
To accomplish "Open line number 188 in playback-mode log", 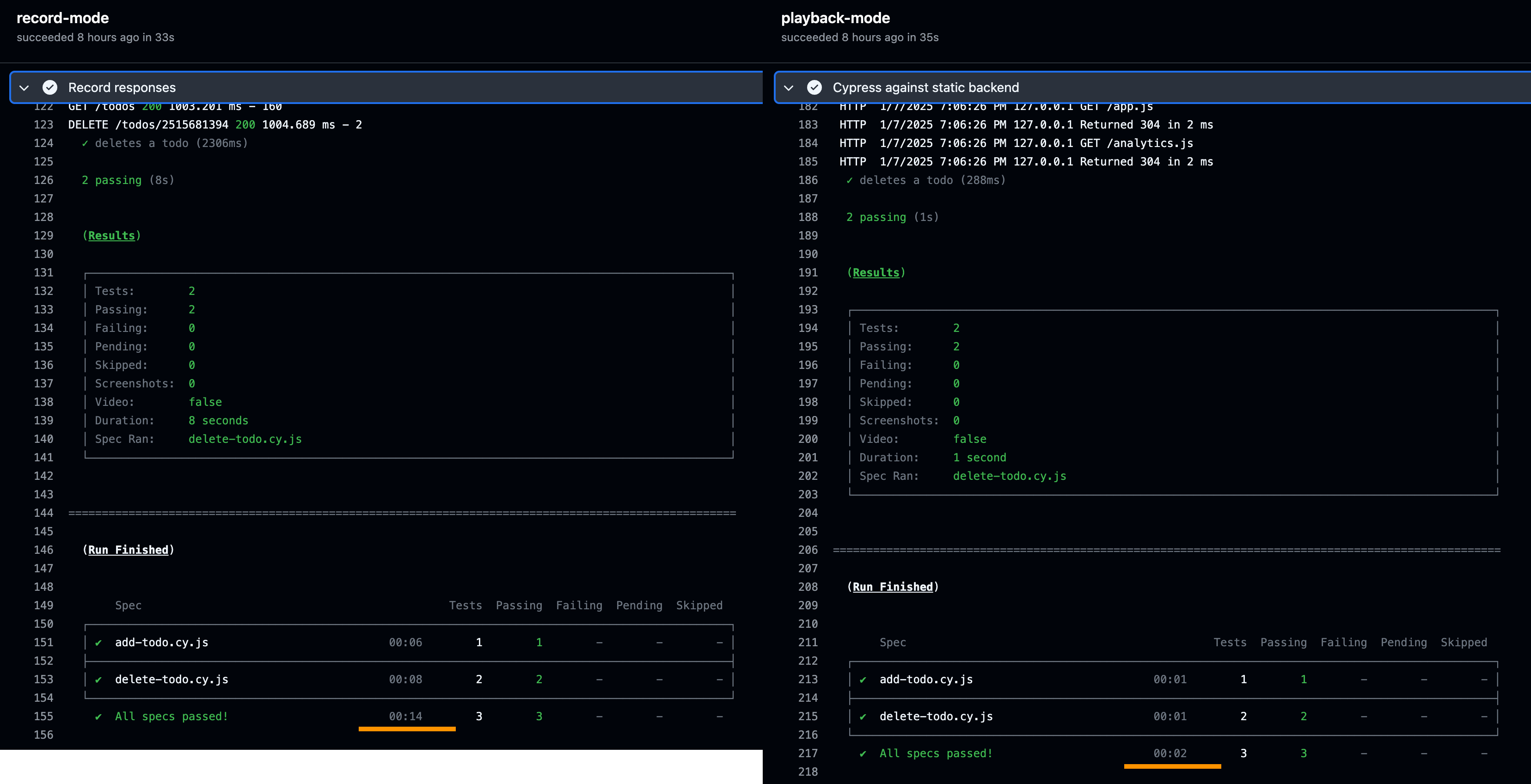I will (808, 217).
